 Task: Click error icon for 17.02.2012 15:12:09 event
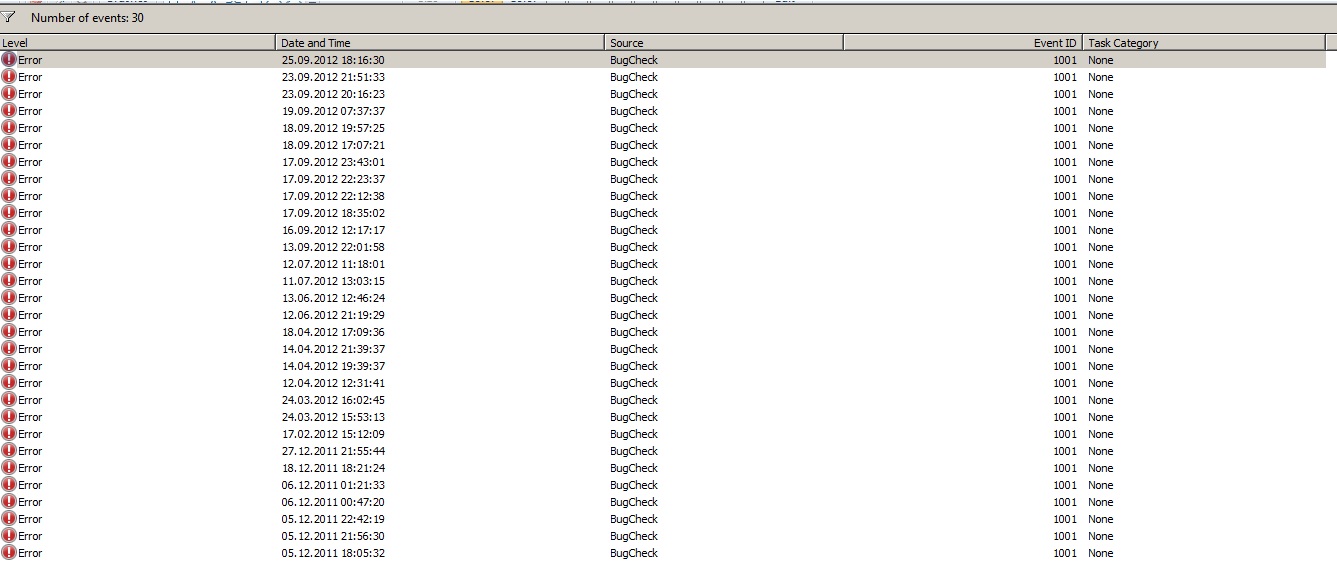pos(9,434)
